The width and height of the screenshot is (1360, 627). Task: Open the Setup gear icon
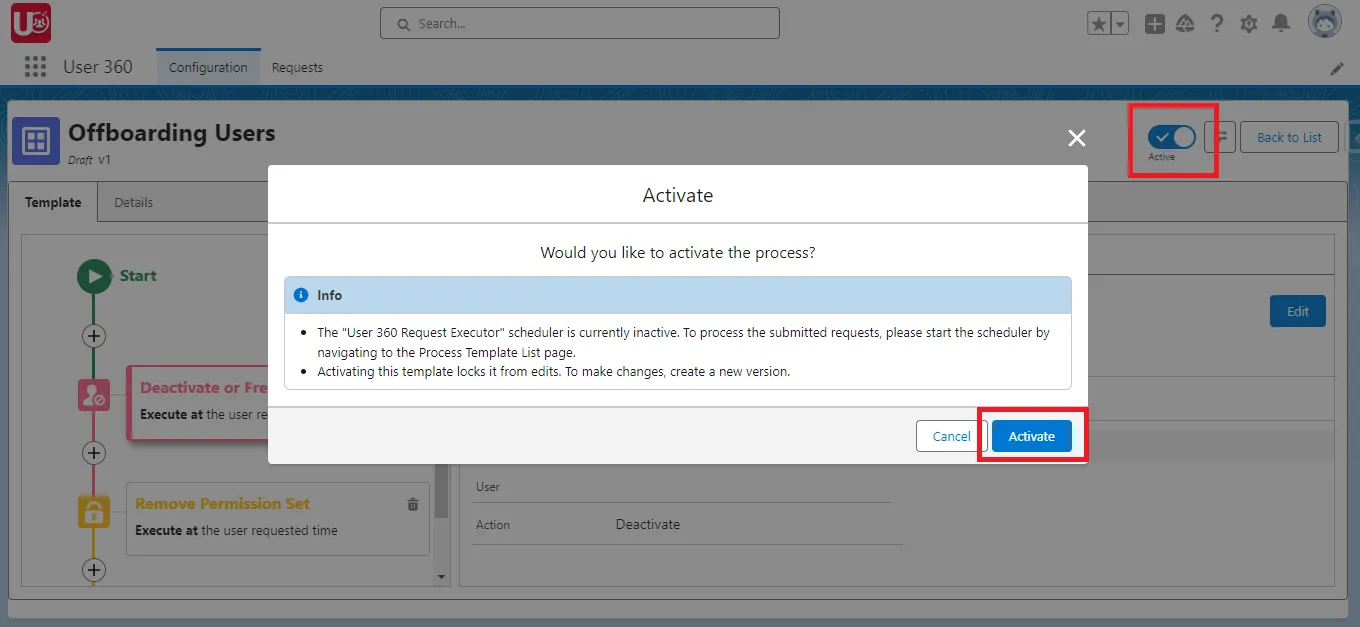coord(1249,22)
